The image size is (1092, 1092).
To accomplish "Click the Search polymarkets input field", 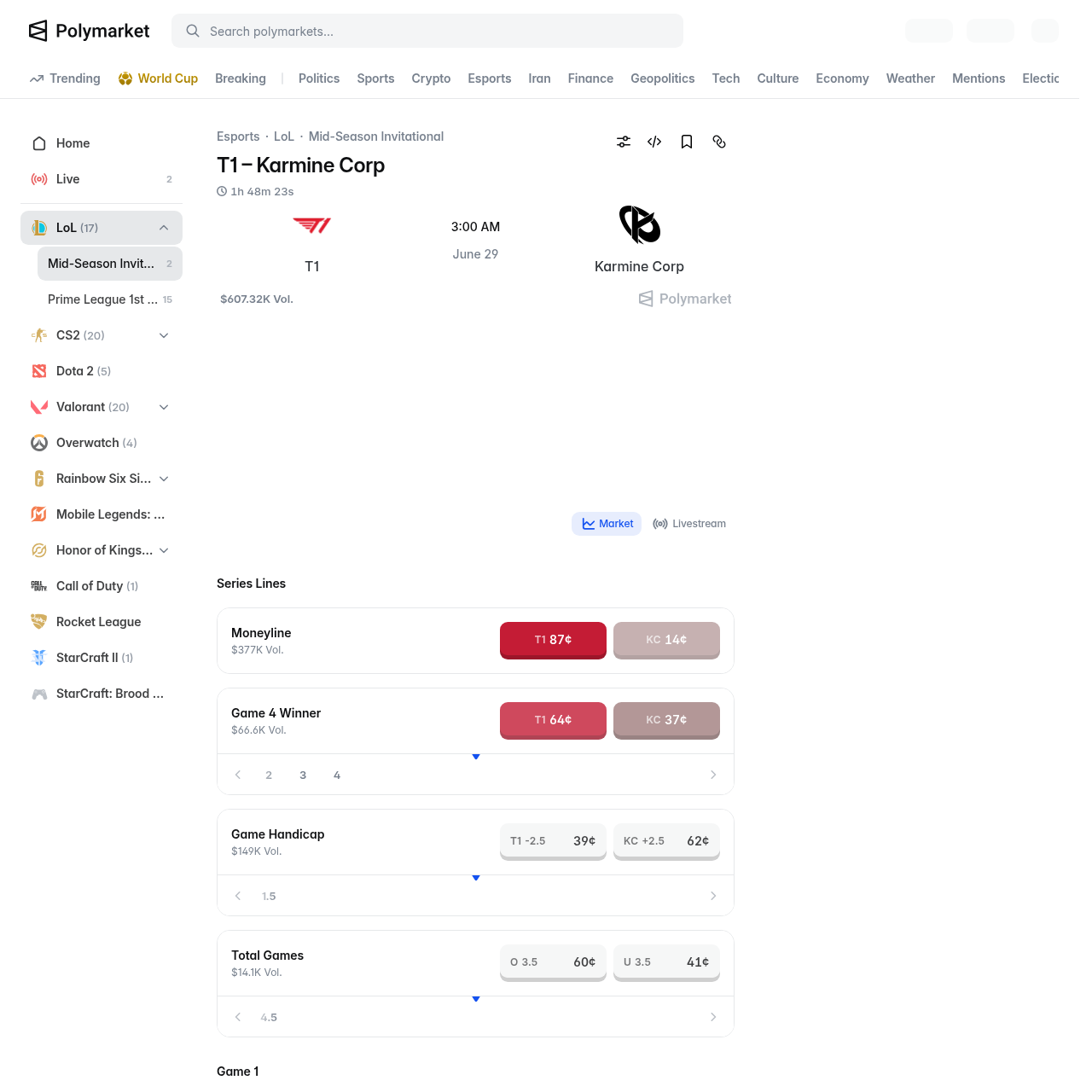I will point(427,31).
